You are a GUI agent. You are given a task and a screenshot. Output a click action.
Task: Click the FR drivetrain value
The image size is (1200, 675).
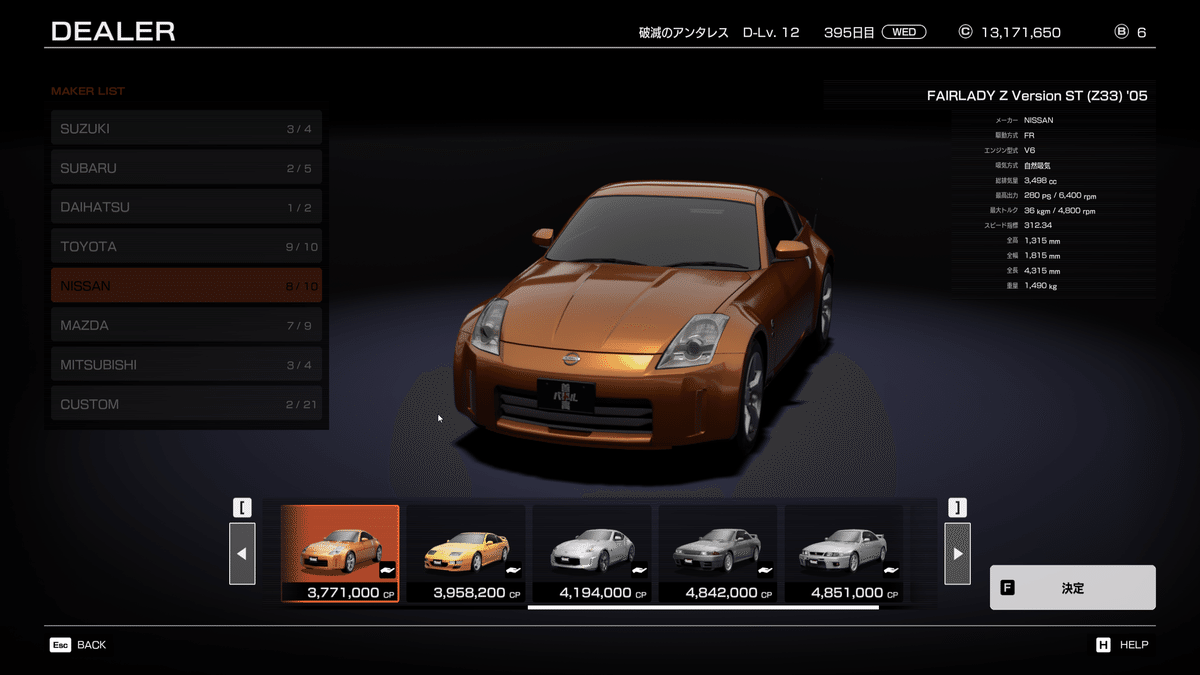1029,135
